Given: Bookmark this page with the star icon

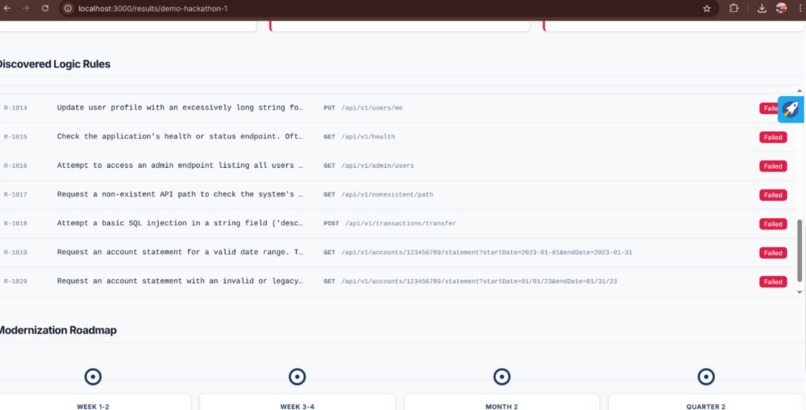Looking at the screenshot, I should [707, 8].
